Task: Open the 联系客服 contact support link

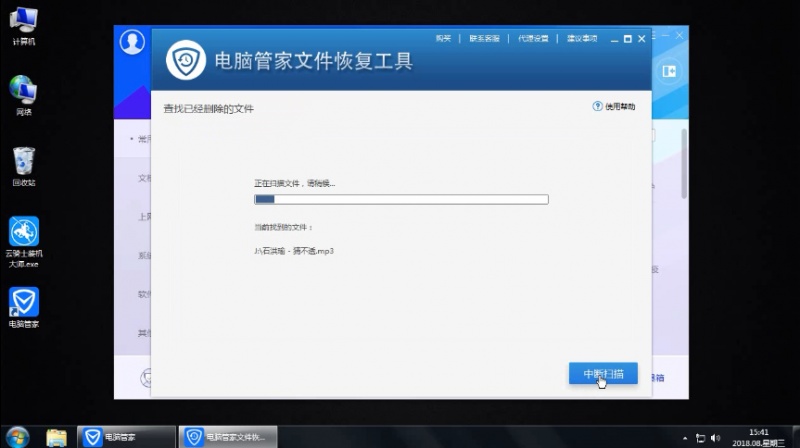Action: pyautogui.click(x=484, y=38)
